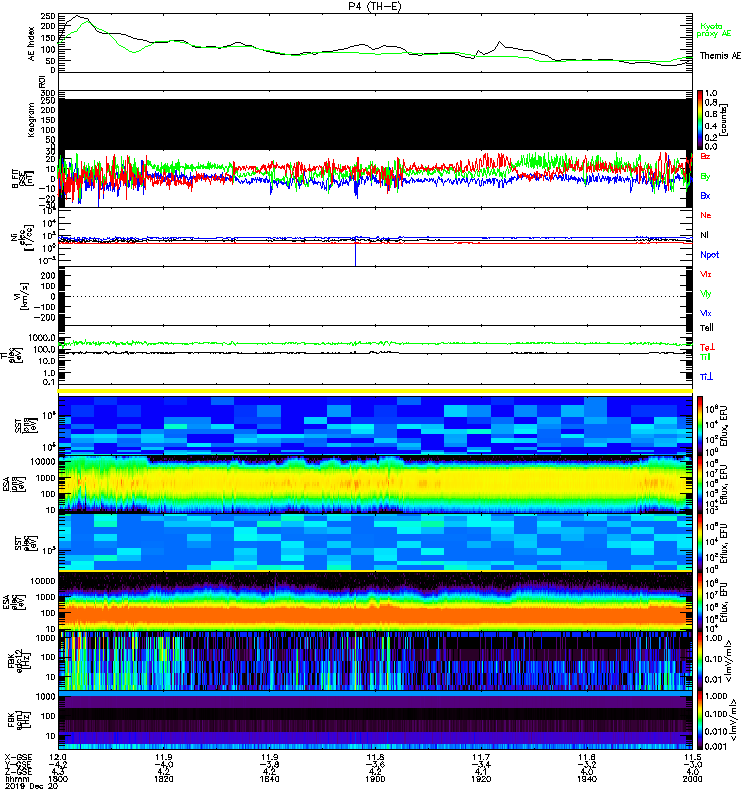Screen dimensions: 750x800
Task: Select the [counts] color bar label
Action: [724, 120]
